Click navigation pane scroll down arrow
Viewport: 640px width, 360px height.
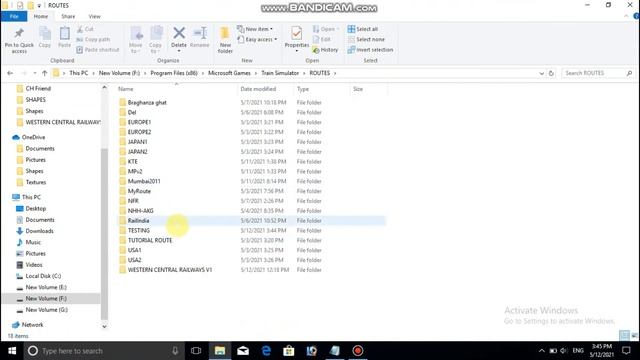coord(104,326)
